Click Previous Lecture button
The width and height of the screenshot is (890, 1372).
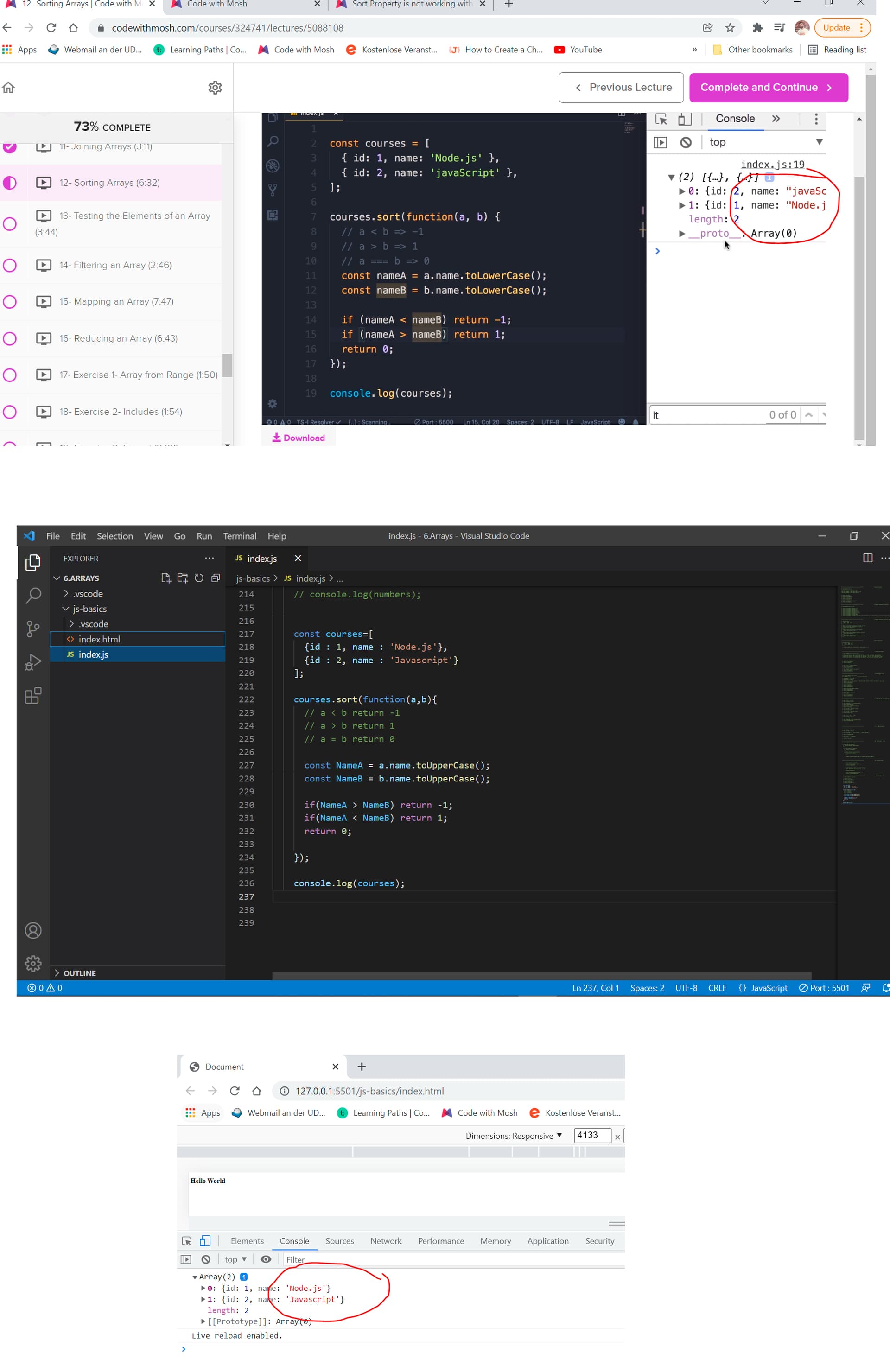(621, 88)
